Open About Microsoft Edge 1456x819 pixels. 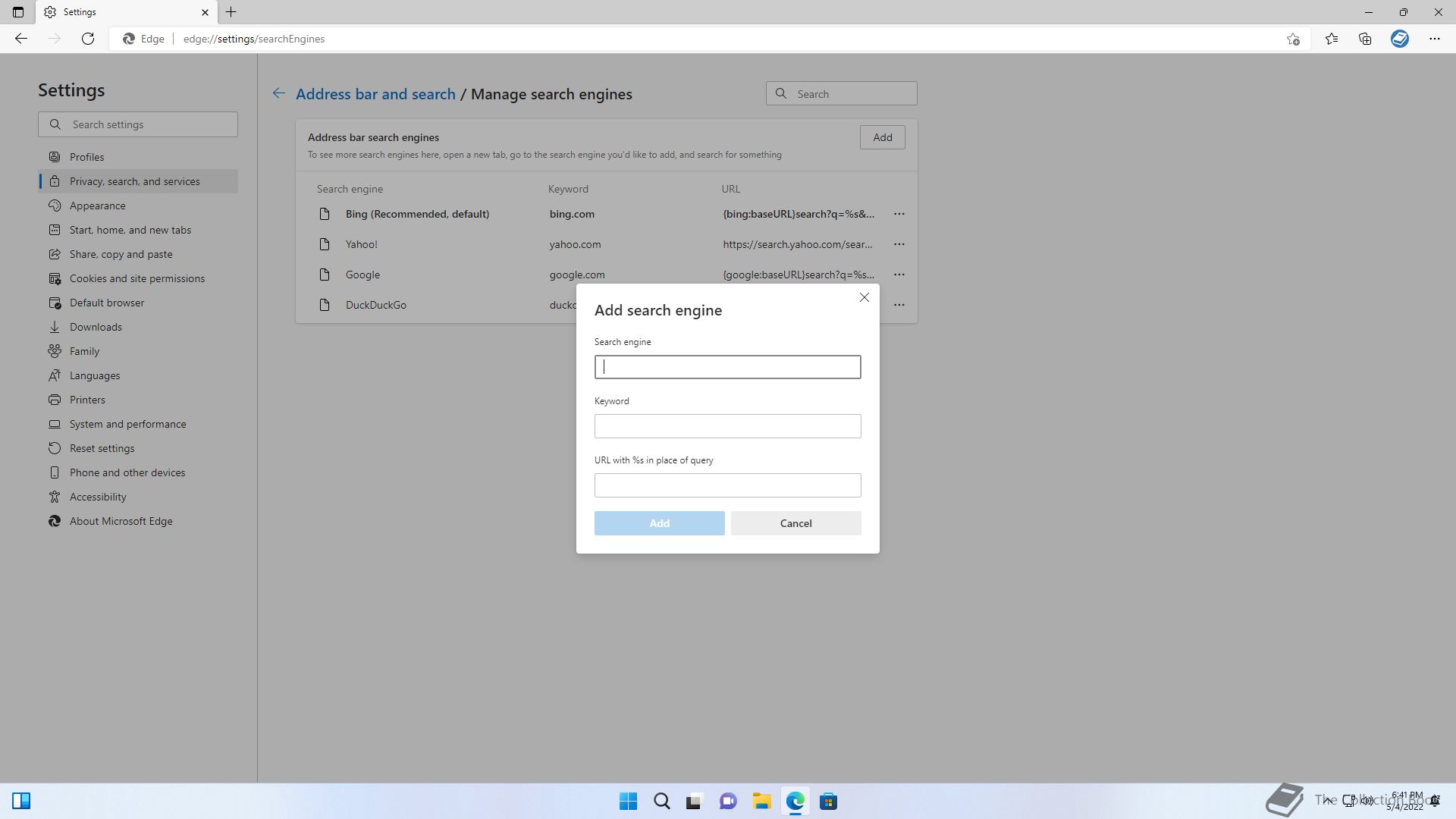pos(138,521)
